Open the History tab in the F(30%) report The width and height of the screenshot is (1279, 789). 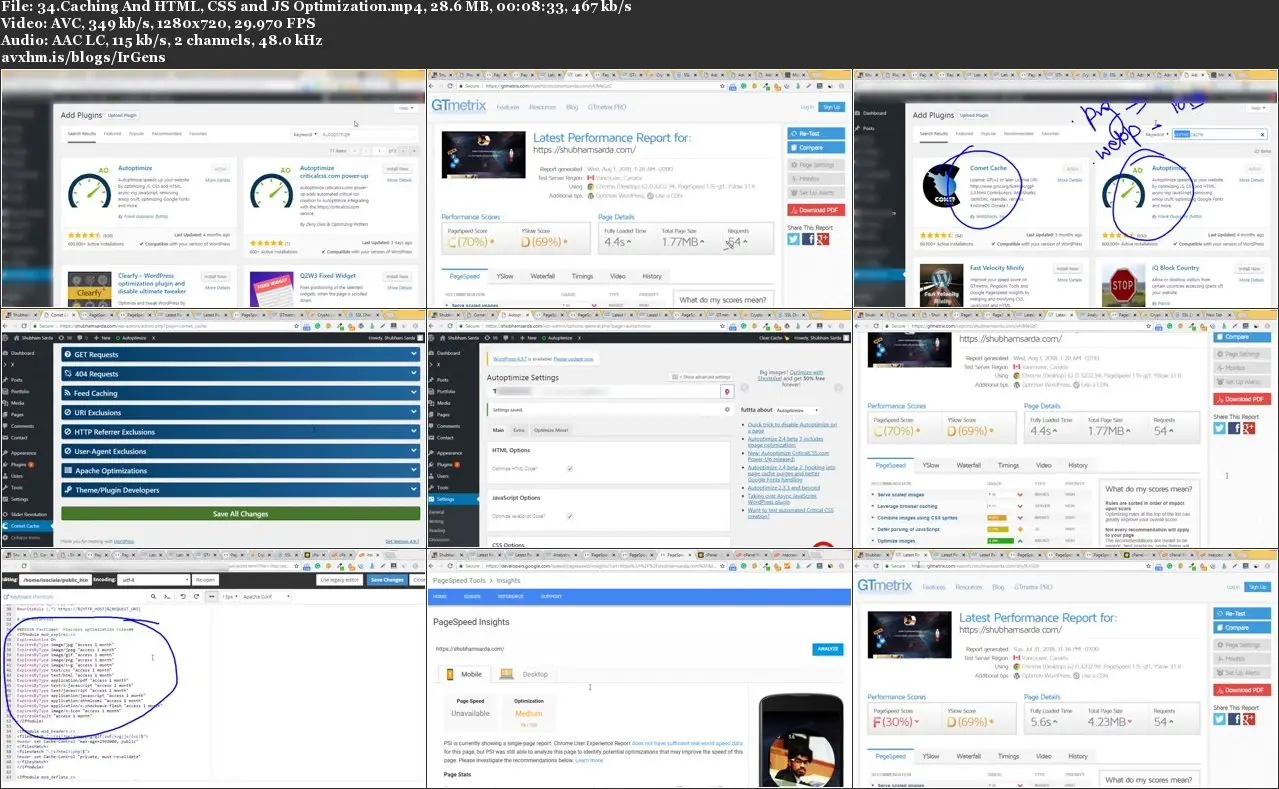pyautogui.click(x=1078, y=756)
